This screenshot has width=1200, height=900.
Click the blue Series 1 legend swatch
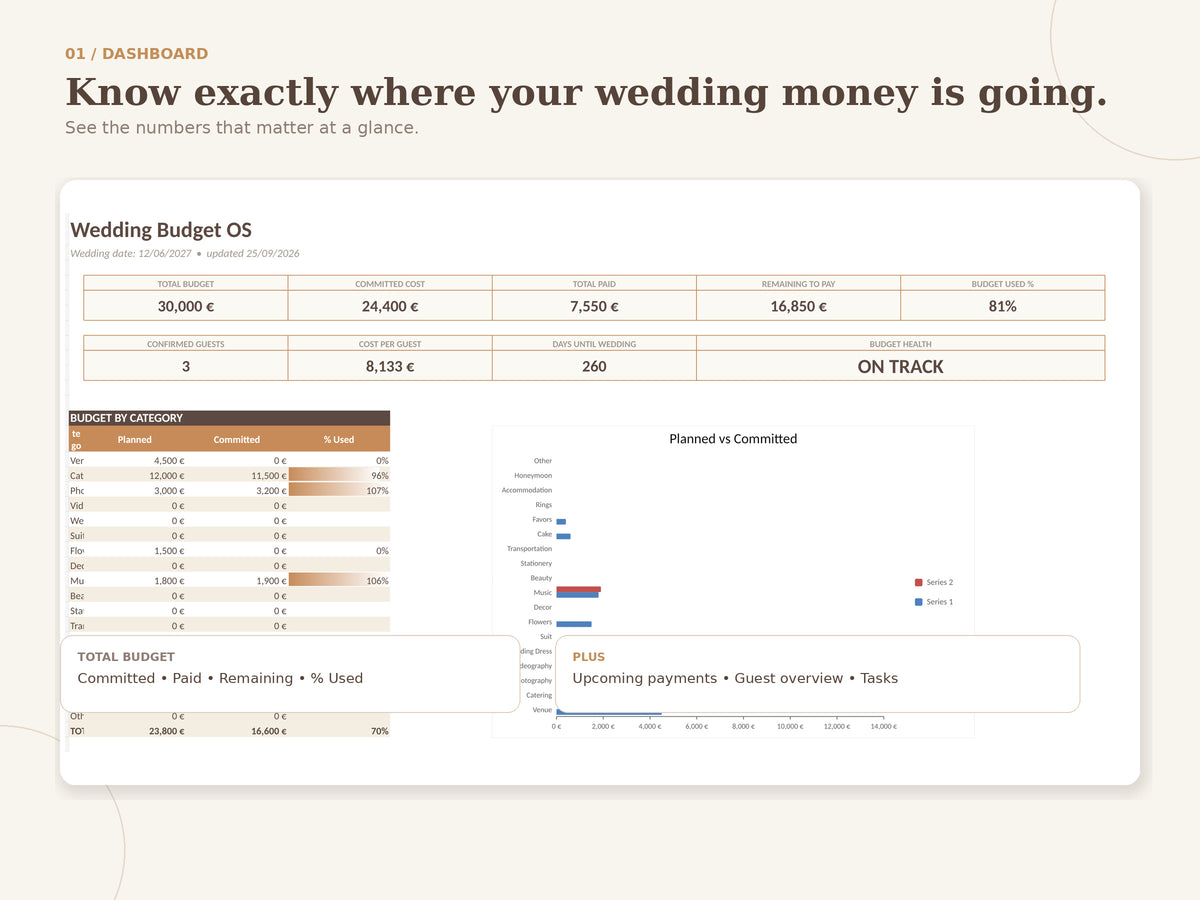(918, 602)
